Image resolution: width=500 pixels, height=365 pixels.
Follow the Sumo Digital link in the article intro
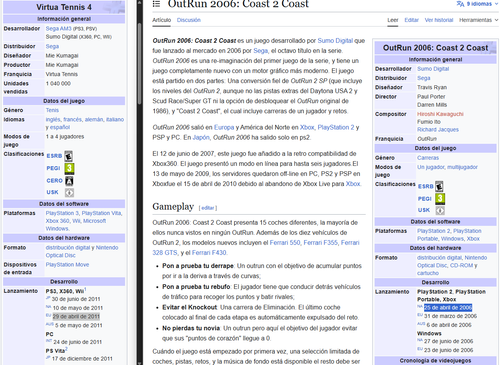335,41
